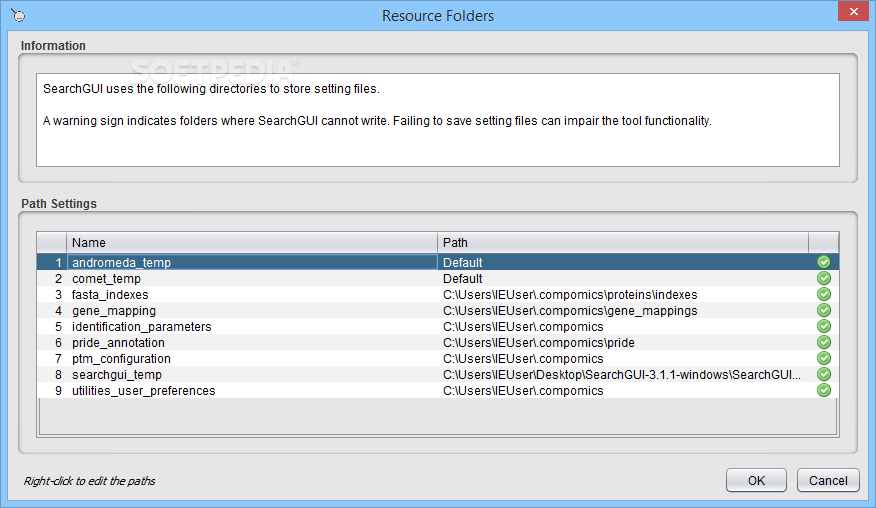Click the Default path of andromeda_temp
876x508 pixels.
tap(623, 262)
